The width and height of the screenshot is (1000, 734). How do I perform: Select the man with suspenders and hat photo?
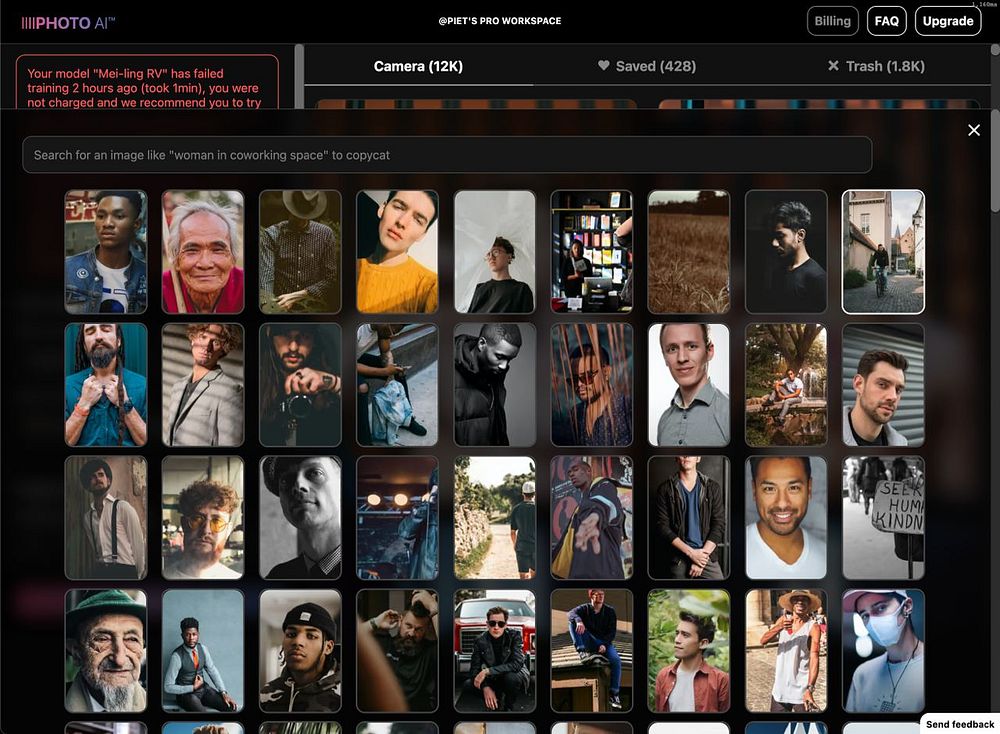pos(106,518)
